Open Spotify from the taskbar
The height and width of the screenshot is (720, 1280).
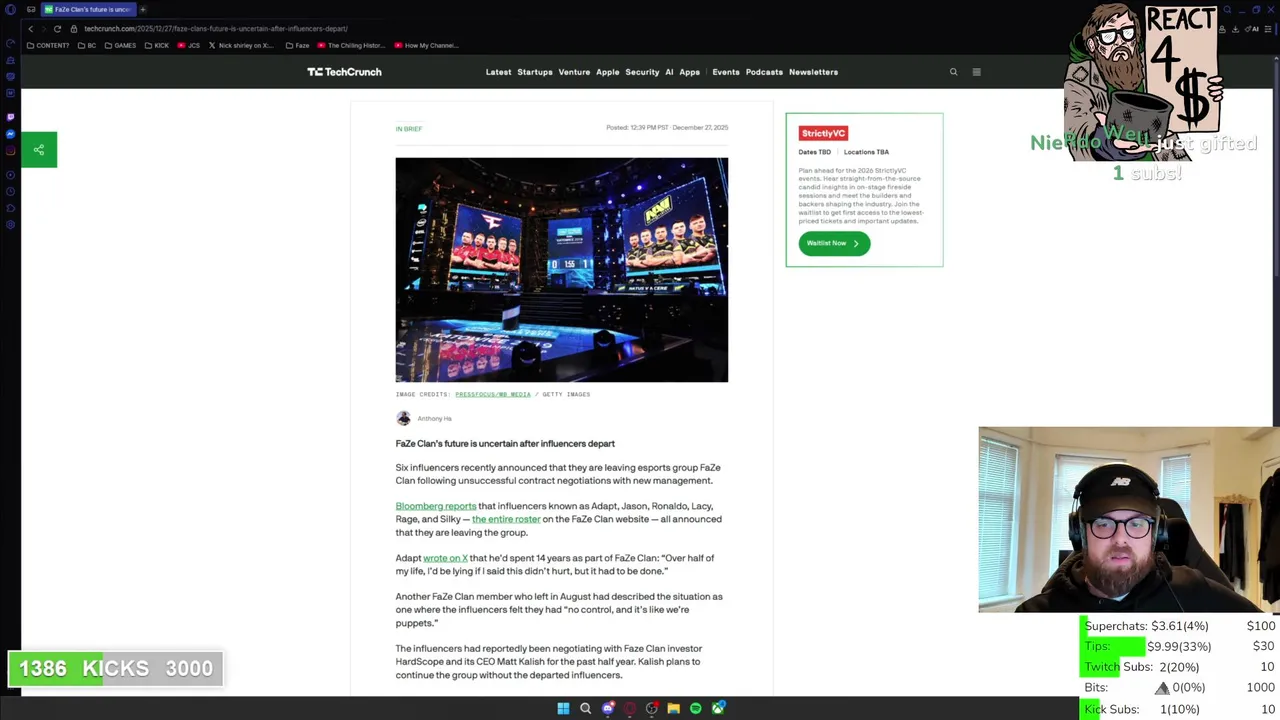pos(696,708)
